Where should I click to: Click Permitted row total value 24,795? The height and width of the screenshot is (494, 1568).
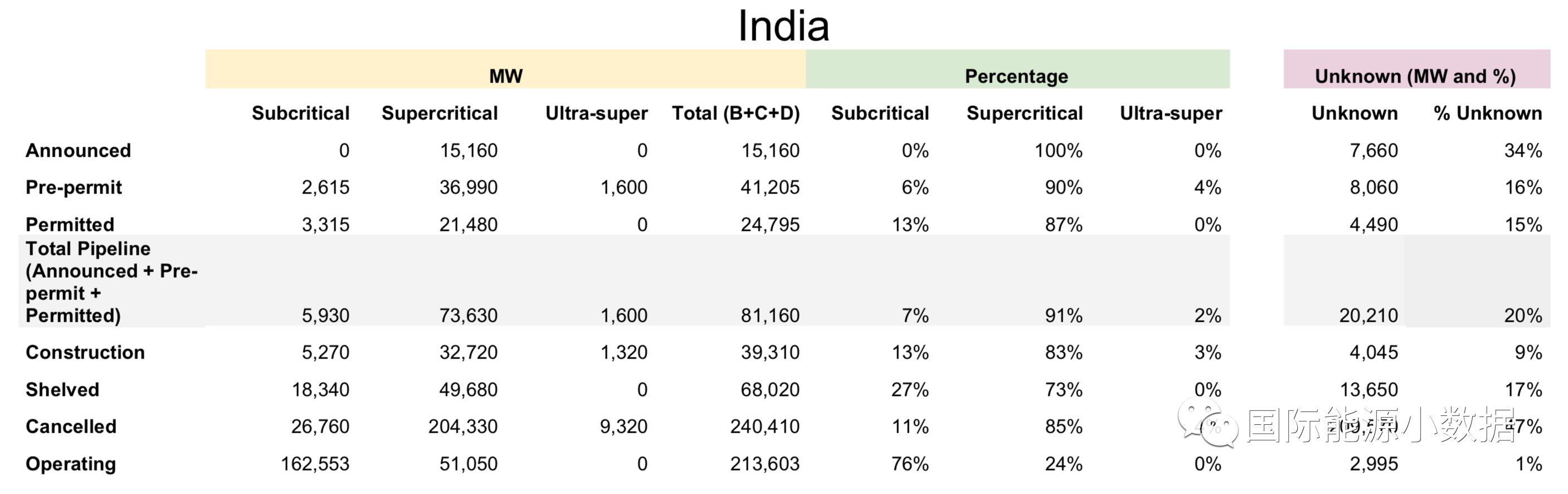(770, 225)
